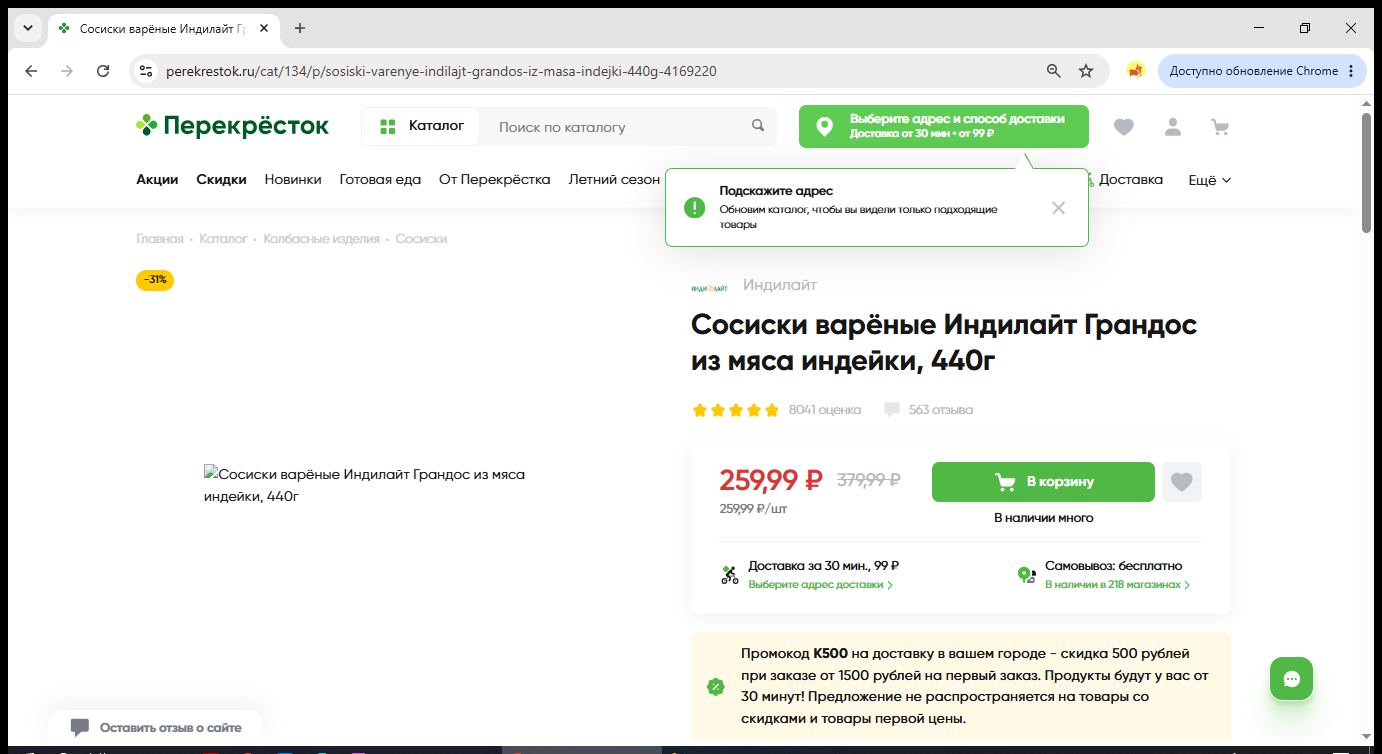Image resolution: width=1382 pixels, height=754 pixels.
Task: Click the site info icon in address bar
Action: point(146,71)
